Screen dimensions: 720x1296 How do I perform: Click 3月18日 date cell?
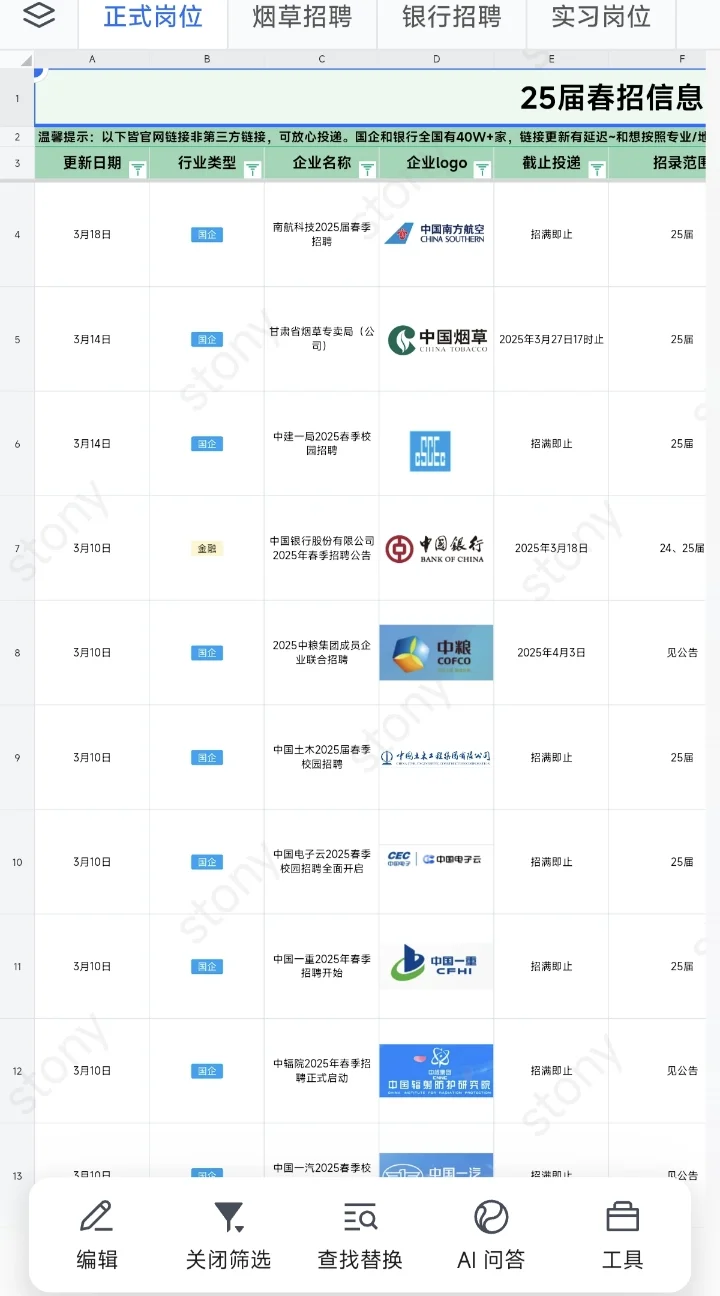point(92,234)
